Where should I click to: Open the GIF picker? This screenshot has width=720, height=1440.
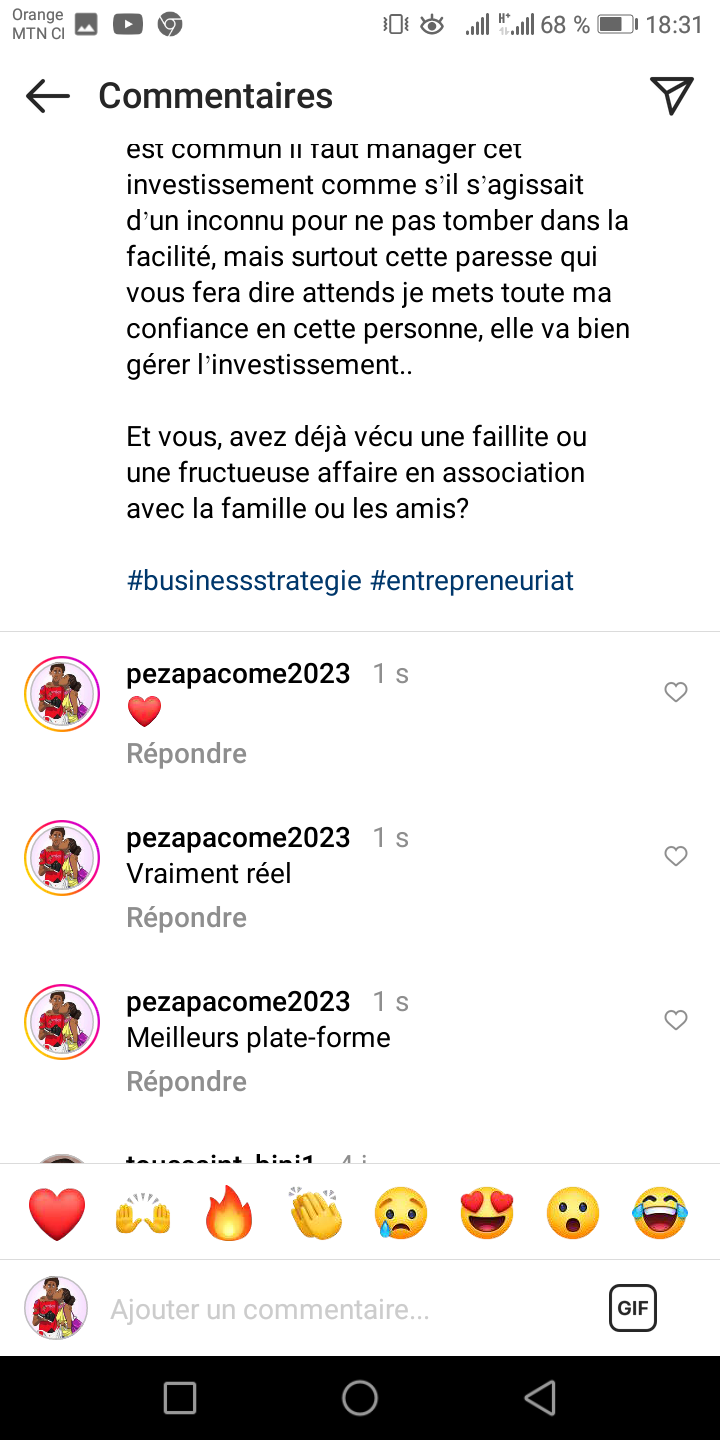(632, 1308)
